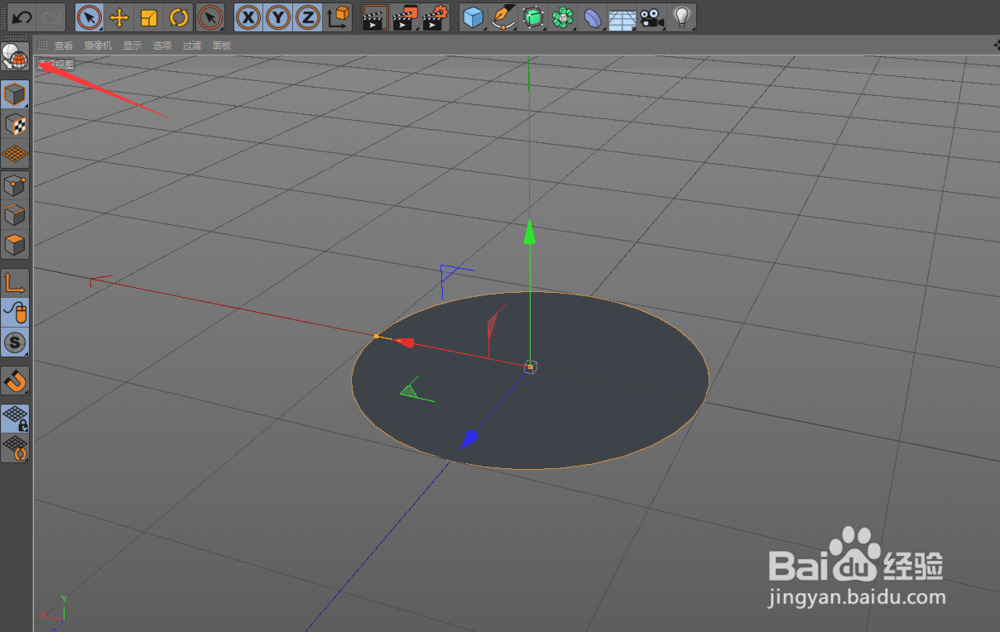Toggle the Locked Workplane icon

coord(15,418)
